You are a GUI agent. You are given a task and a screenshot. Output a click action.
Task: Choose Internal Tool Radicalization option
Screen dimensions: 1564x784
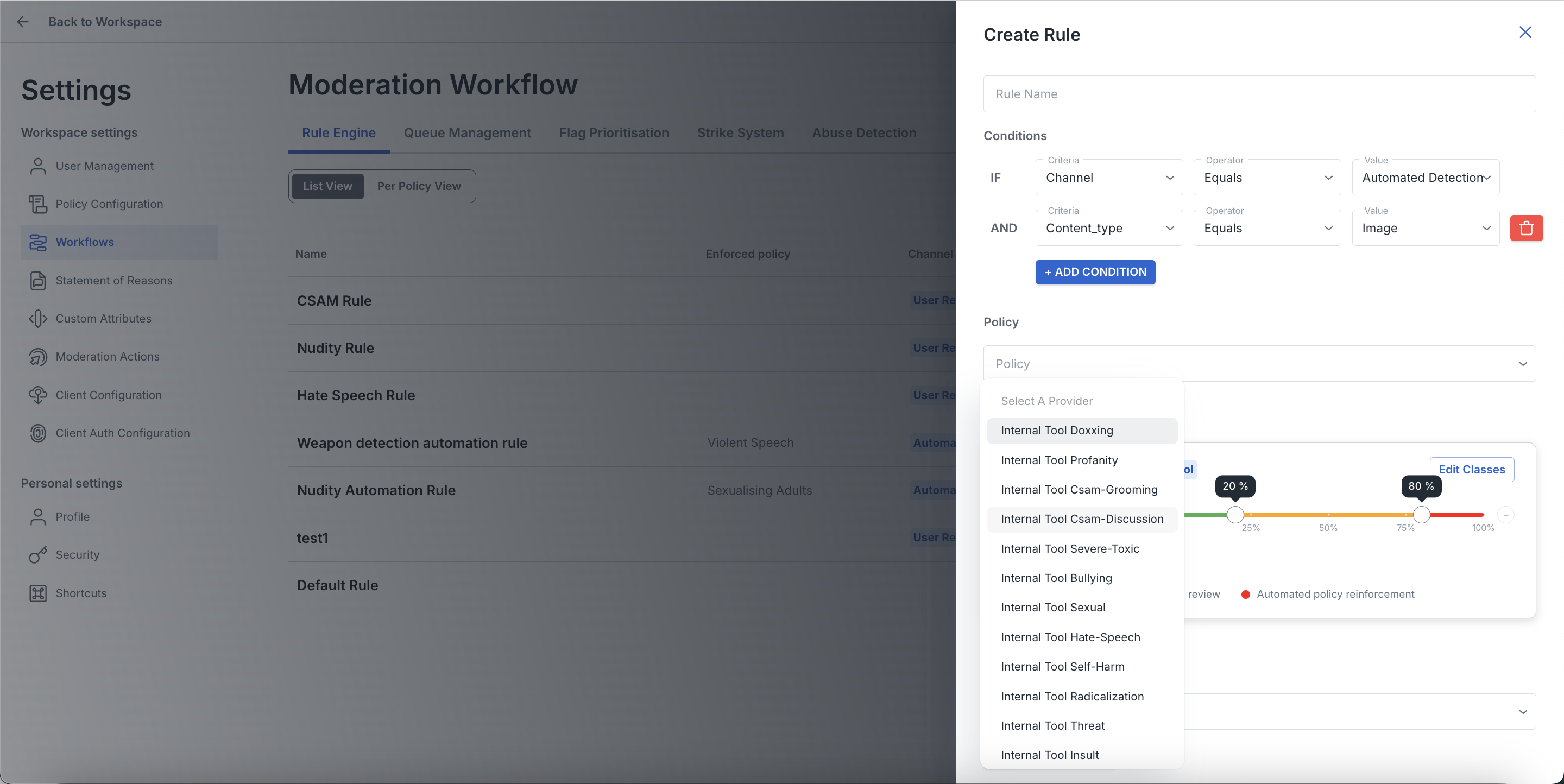[x=1082, y=697]
